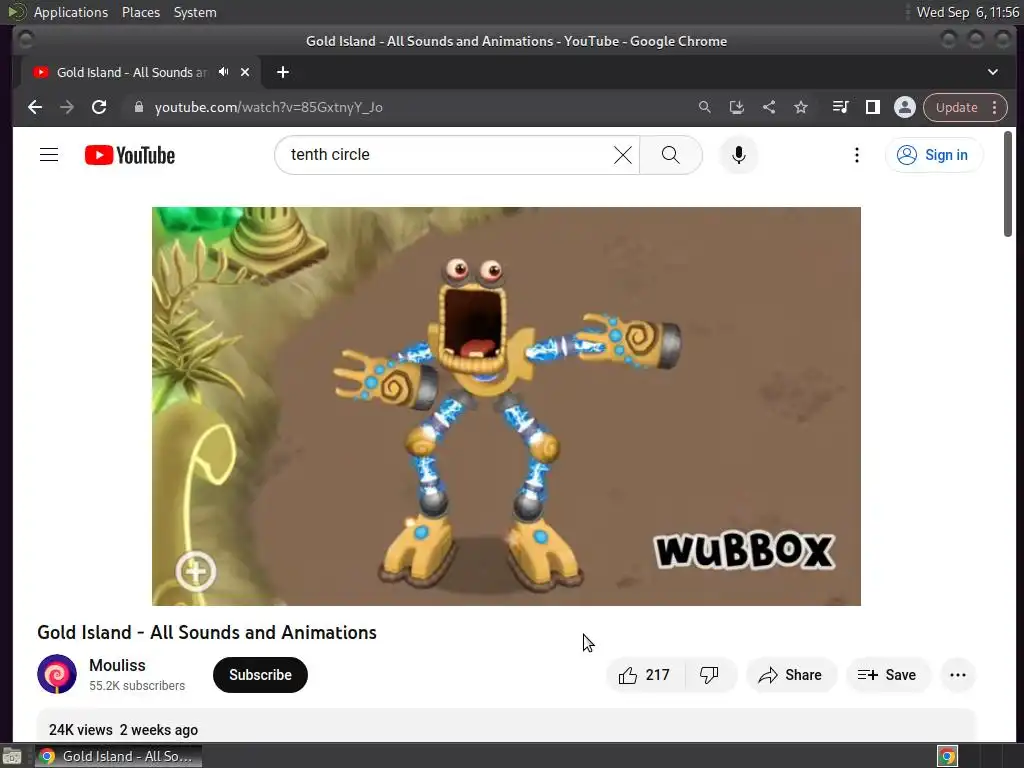
Task: Click the video title Gold Island text
Action: point(206,632)
